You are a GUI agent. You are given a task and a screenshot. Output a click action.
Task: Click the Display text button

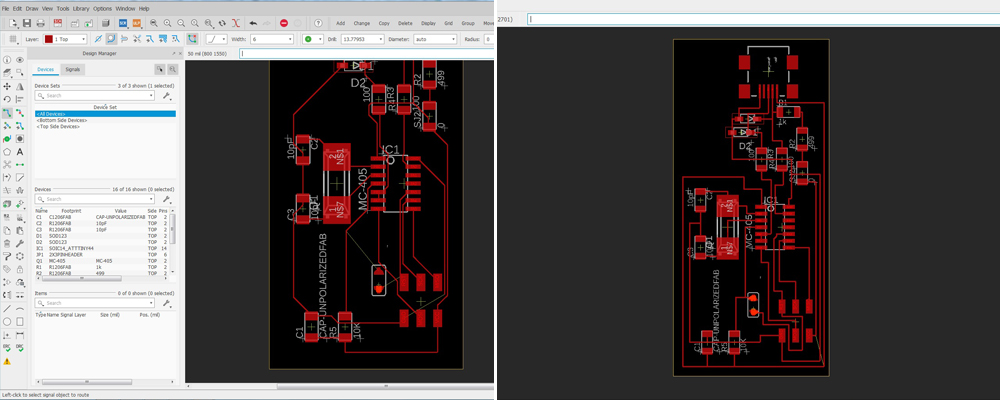[428, 22]
